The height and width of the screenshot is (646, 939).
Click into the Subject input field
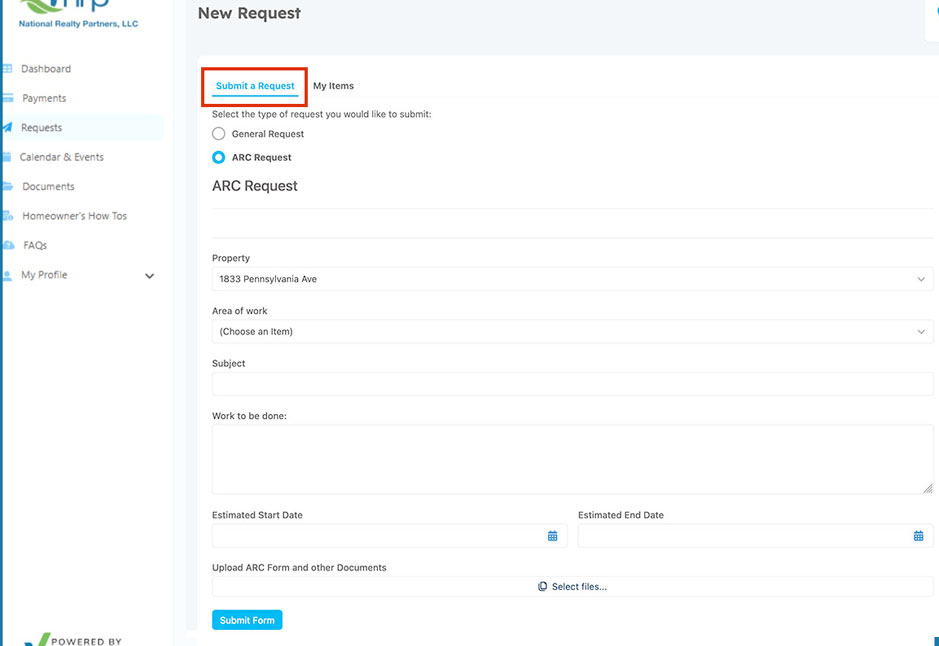click(572, 384)
